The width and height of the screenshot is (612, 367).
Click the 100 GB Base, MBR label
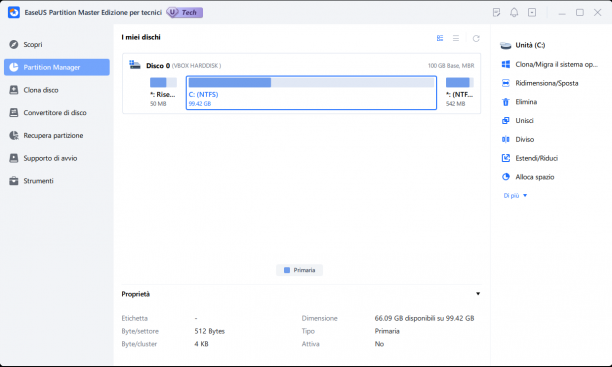451,66
